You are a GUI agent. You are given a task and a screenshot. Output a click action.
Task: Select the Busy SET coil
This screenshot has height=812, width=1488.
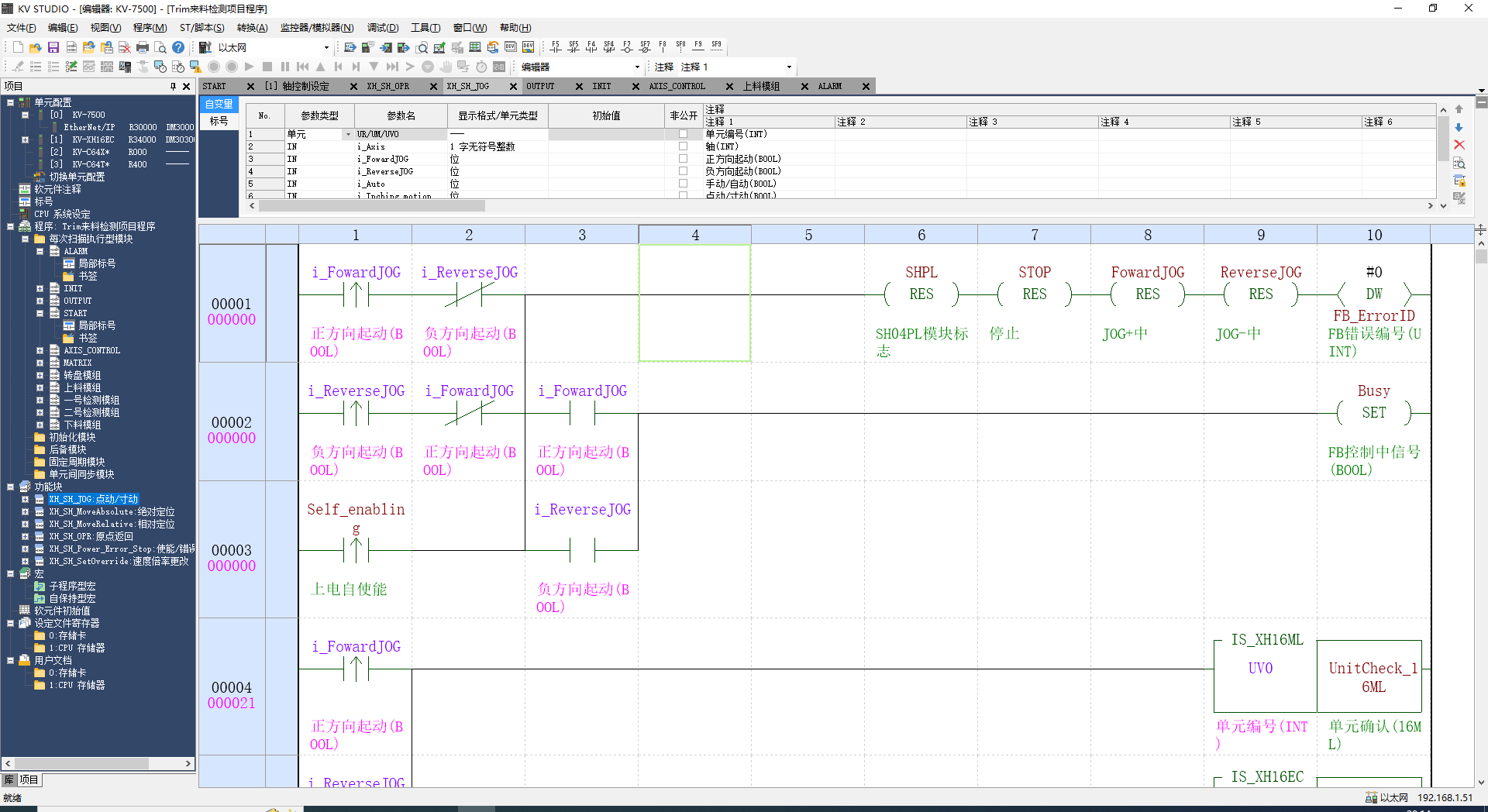[x=1373, y=413]
